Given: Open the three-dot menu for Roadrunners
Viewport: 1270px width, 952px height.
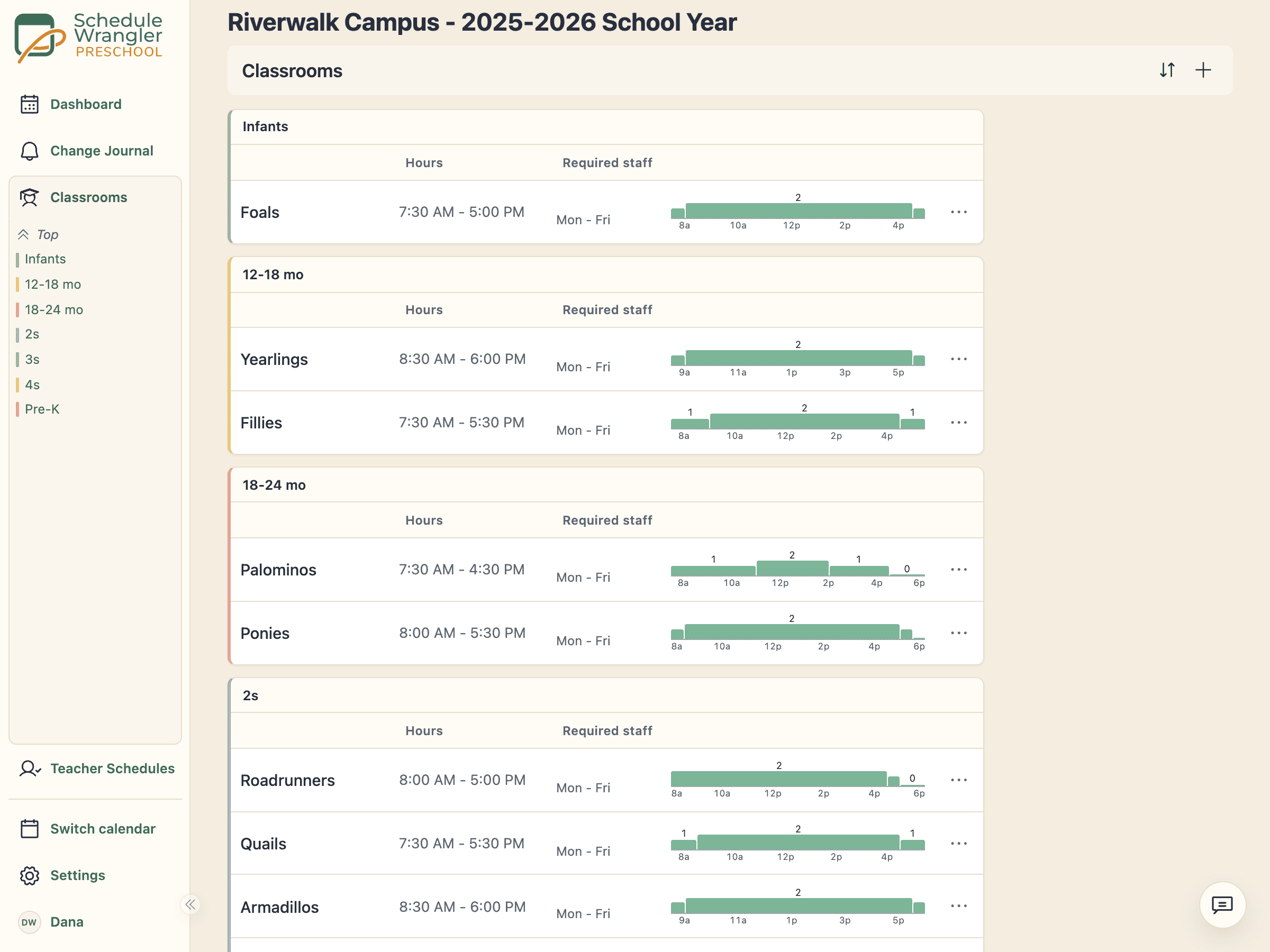Looking at the screenshot, I should pos(959,781).
